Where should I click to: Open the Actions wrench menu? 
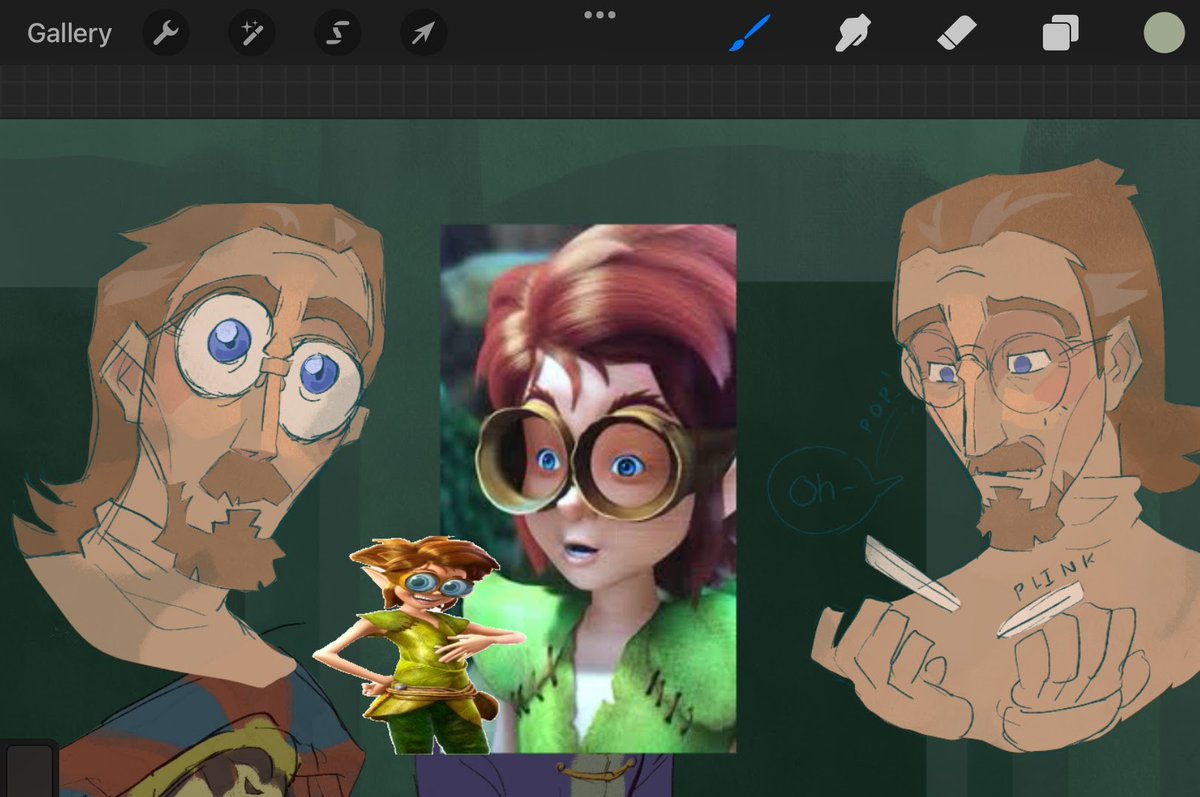point(165,35)
